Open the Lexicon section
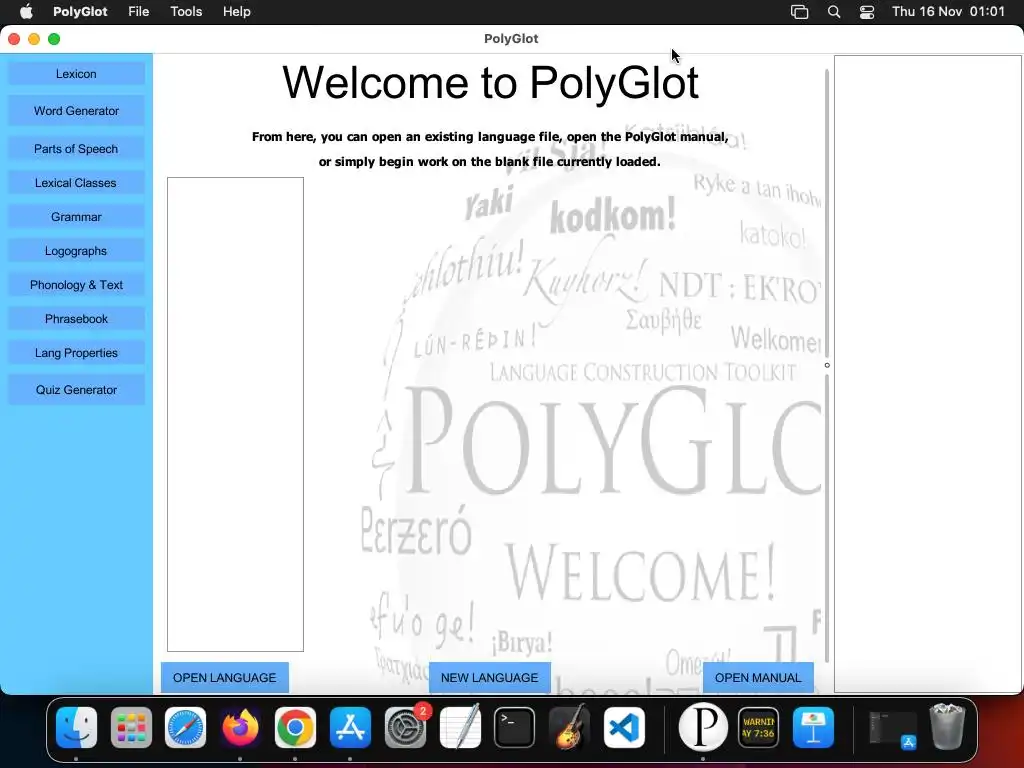The image size is (1024, 768). 76,74
